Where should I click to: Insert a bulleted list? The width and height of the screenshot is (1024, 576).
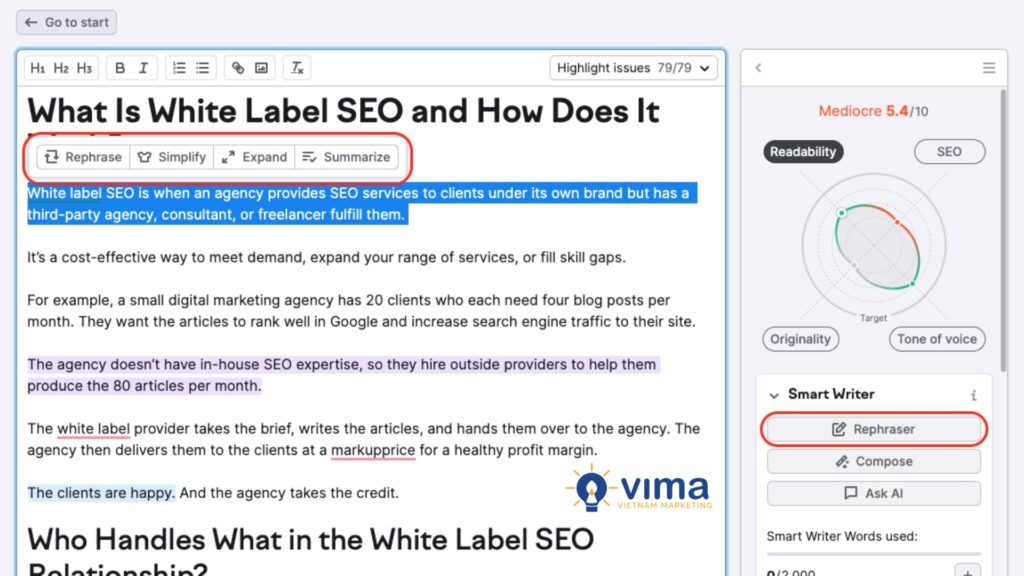tap(202, 68)
